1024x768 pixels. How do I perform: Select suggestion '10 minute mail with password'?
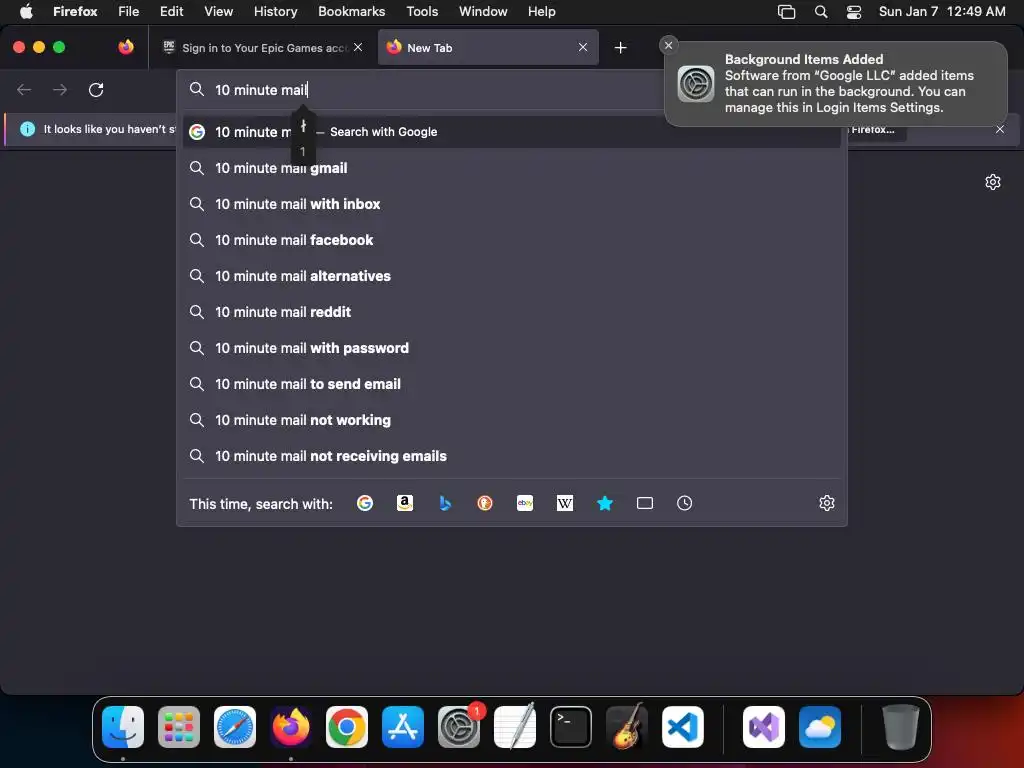[x=511, y=347]
